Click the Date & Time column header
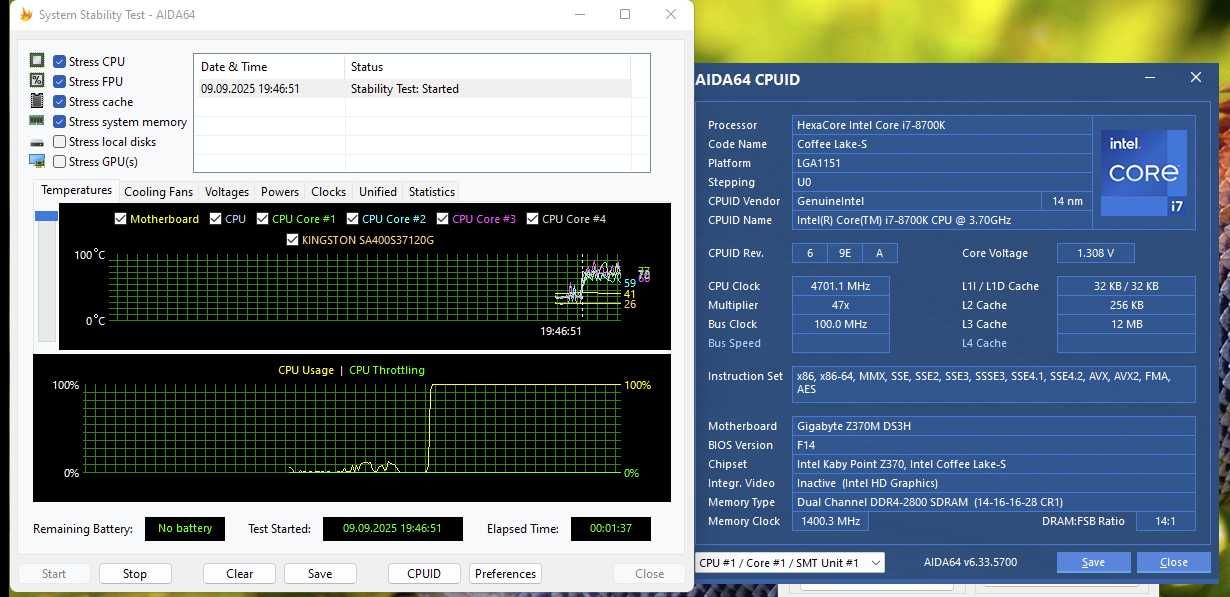Viewport: 1230px width, 597px height. coord(269,67)
